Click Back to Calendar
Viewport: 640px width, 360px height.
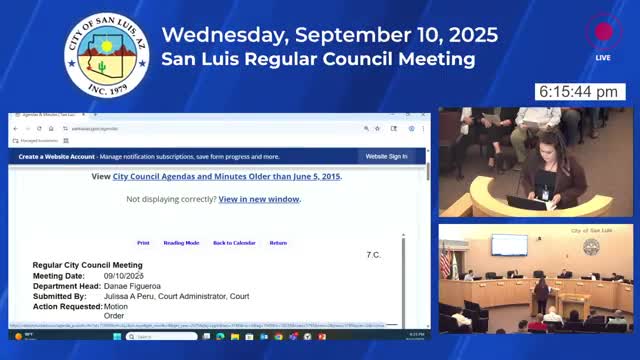pyautogui.click(x=234, y=243)
